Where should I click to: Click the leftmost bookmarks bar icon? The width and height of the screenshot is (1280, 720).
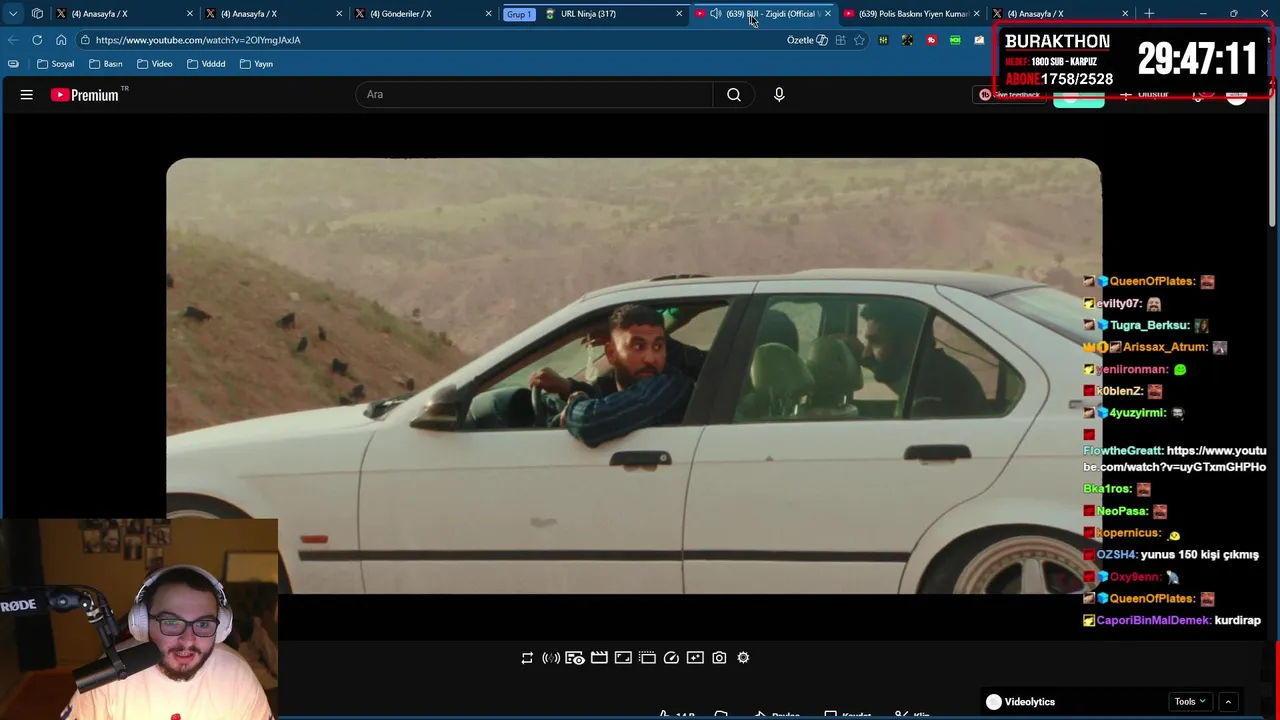pyautogui.click(x=13, y=64)
